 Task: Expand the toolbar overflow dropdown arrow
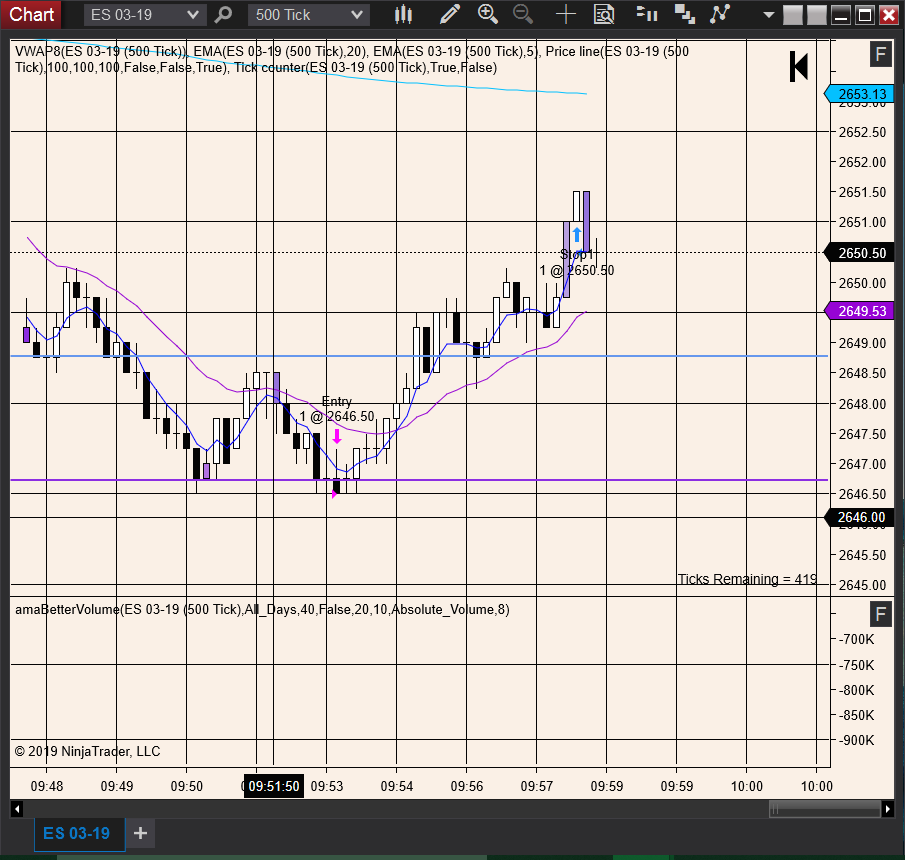click(768, 14)
